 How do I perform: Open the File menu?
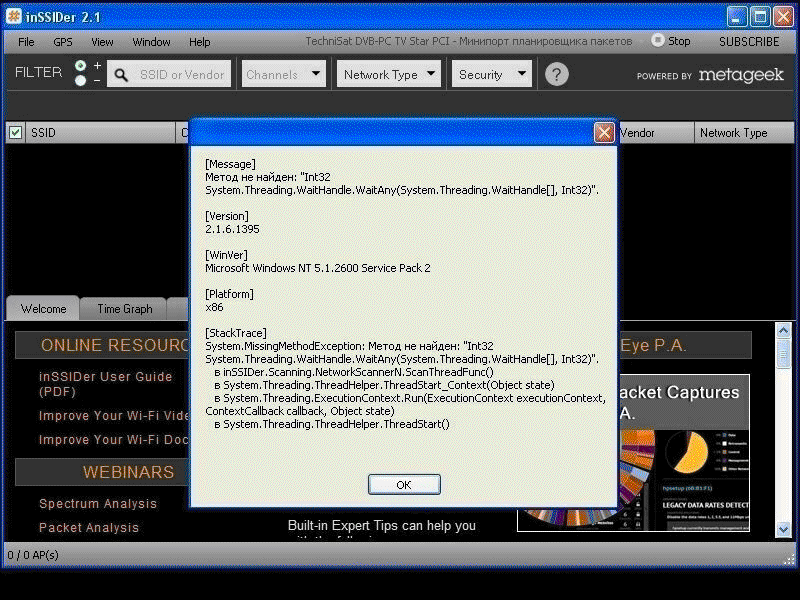pyautogui.click(x=26, y=42)
